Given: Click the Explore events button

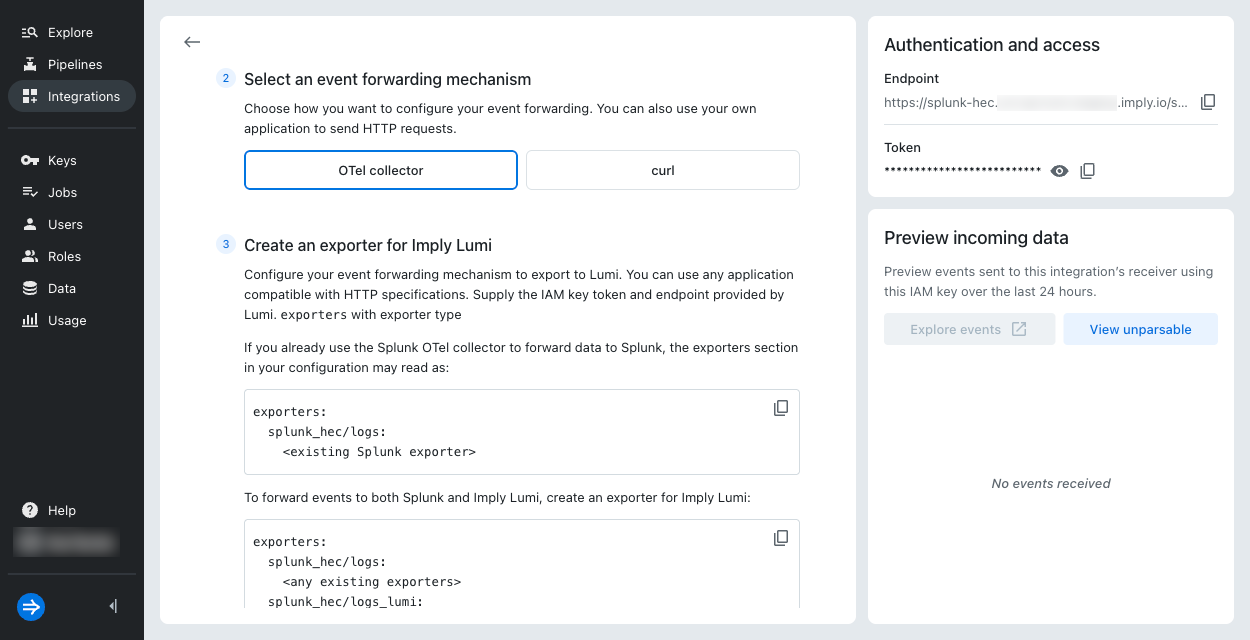Looking at the screenshot, I should [969, 329].
